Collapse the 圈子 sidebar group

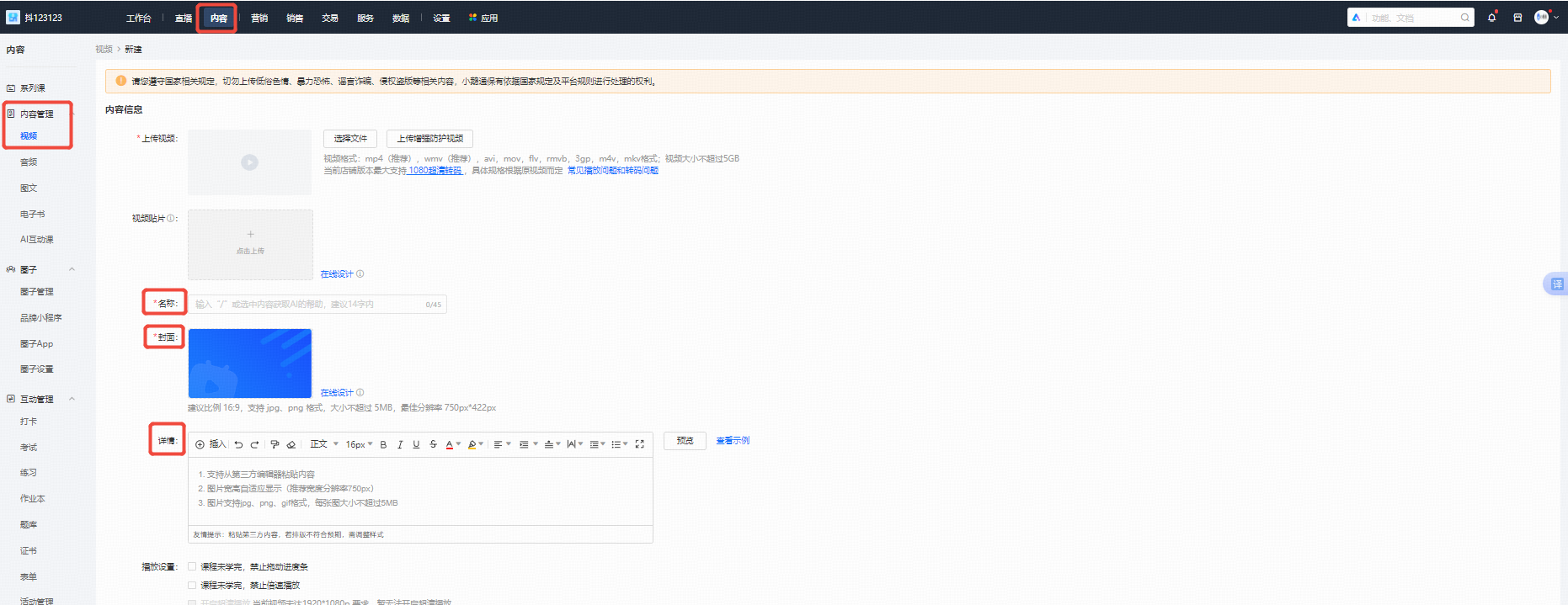pyautogui.click(x=72, y=269)
